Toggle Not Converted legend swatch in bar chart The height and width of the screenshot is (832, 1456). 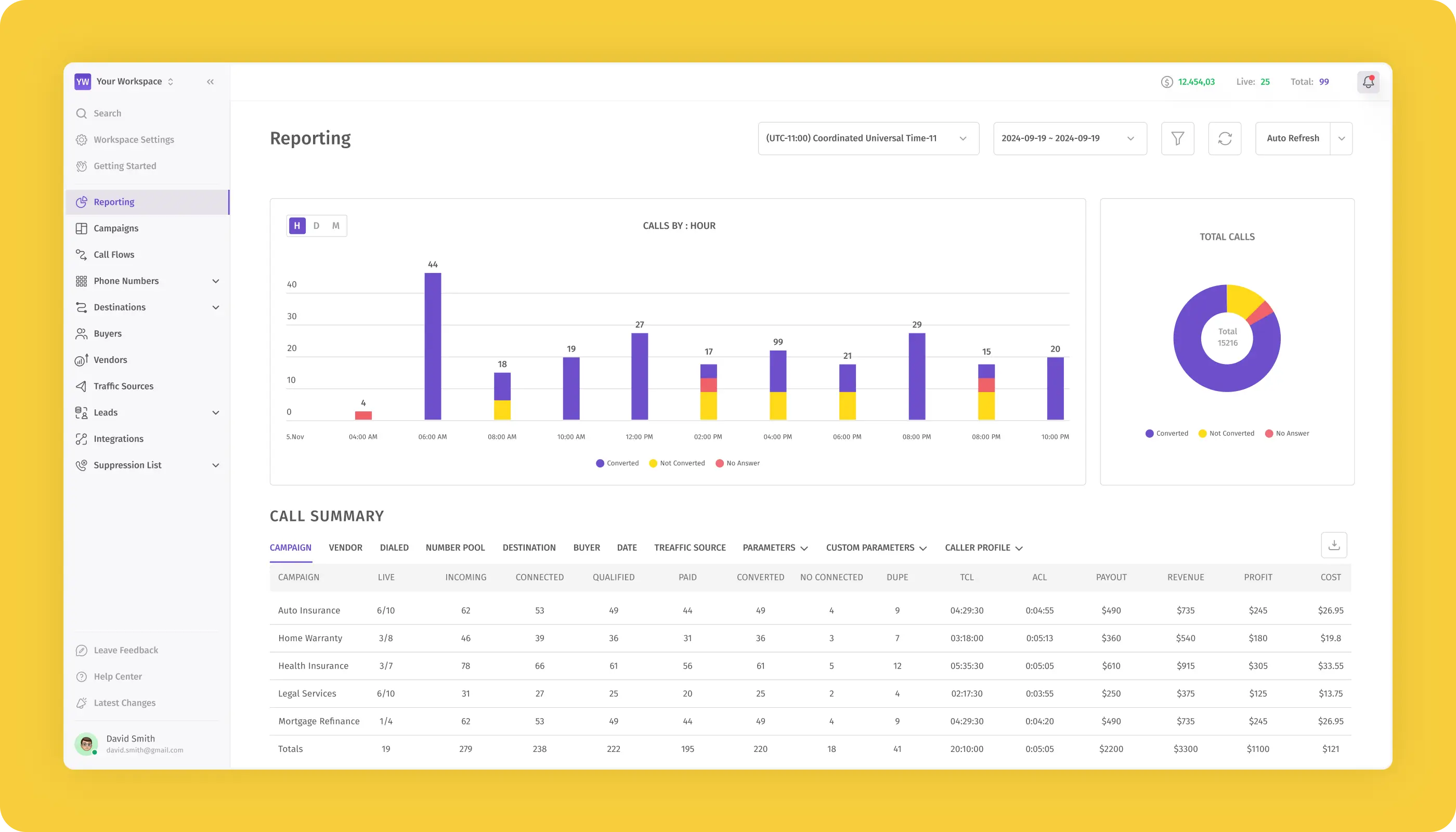click(653, 463)
